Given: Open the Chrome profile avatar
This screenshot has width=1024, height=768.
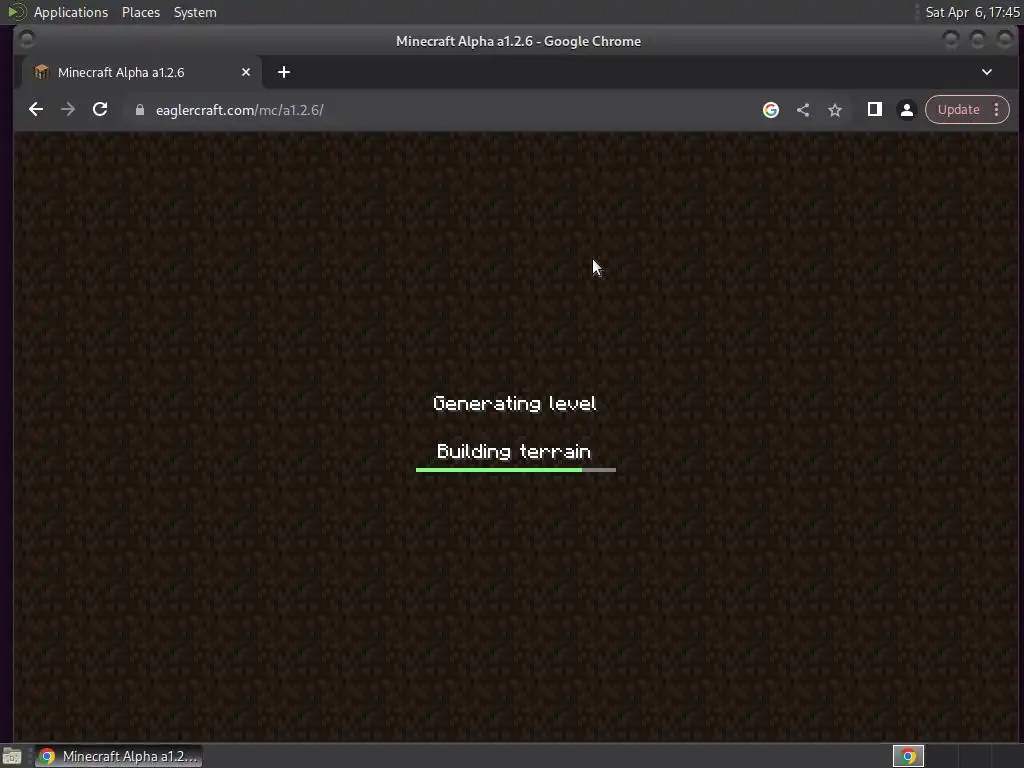Looking at the screenshot, I should (x=906, y=110).
